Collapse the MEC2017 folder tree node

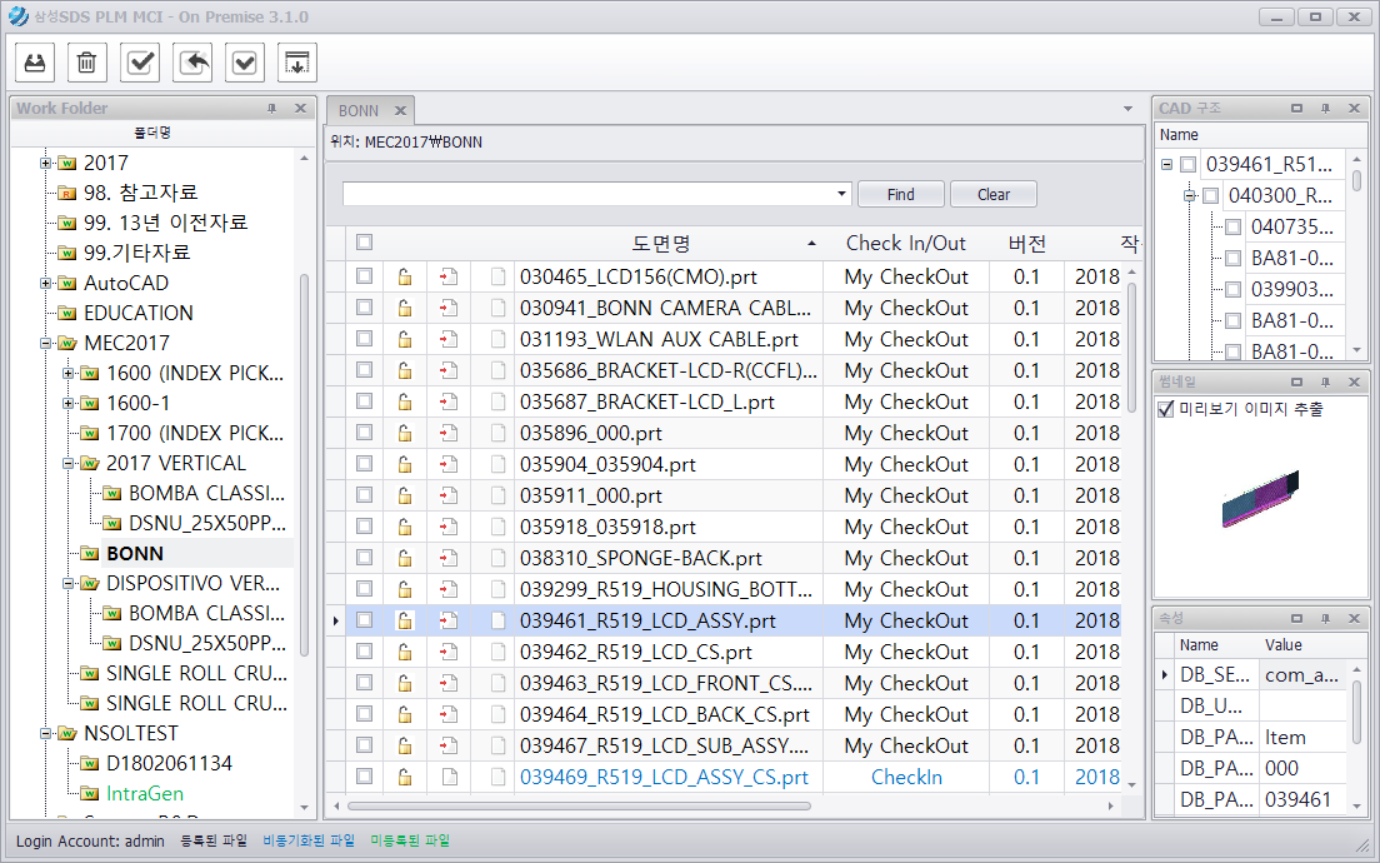[46, 343]
